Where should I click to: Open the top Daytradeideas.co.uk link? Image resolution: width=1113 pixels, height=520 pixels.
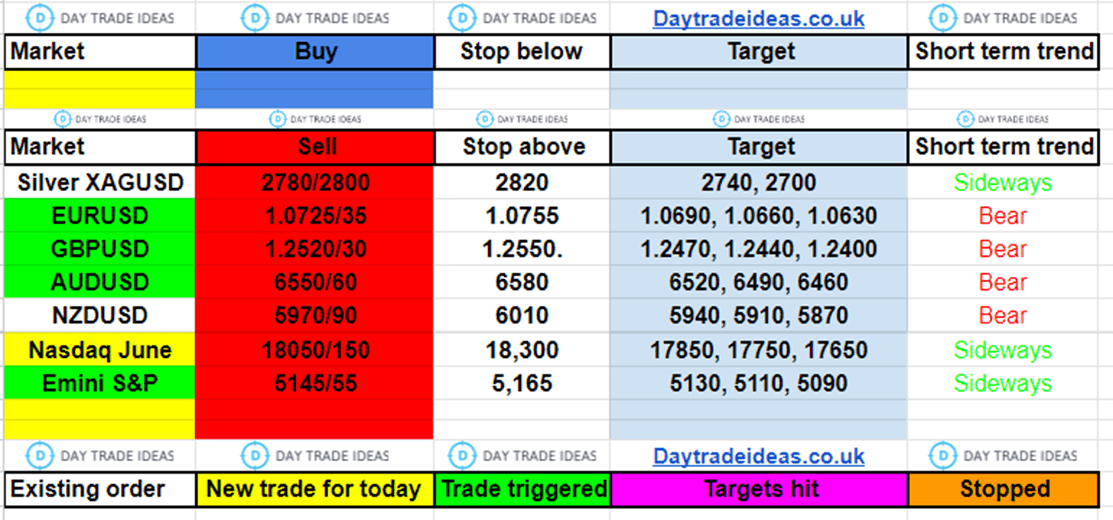pos(758,18)
